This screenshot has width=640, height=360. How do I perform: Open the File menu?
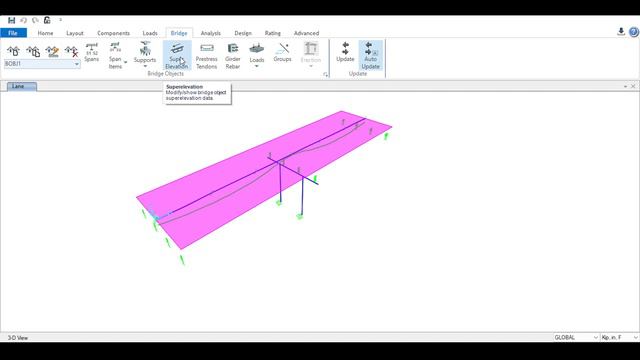pyautogui.click(x=13, y=33)
